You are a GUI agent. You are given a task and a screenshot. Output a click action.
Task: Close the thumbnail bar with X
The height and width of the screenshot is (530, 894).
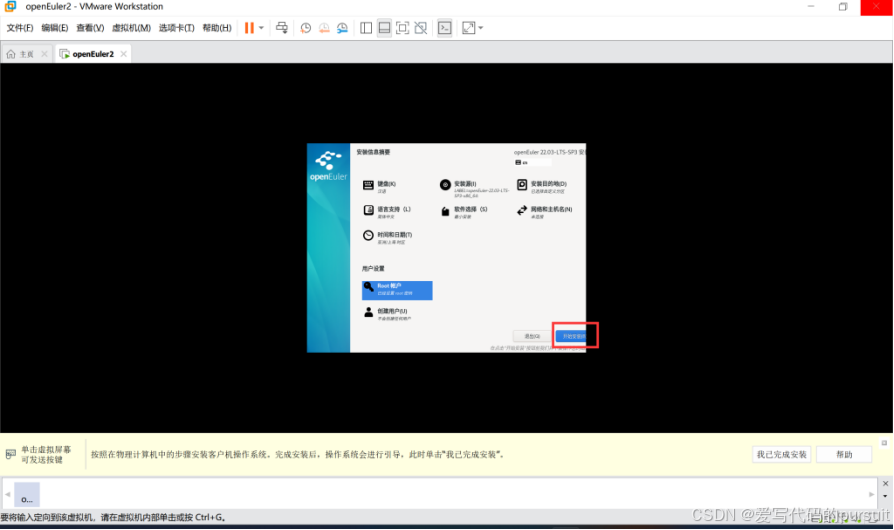(885, 483)
